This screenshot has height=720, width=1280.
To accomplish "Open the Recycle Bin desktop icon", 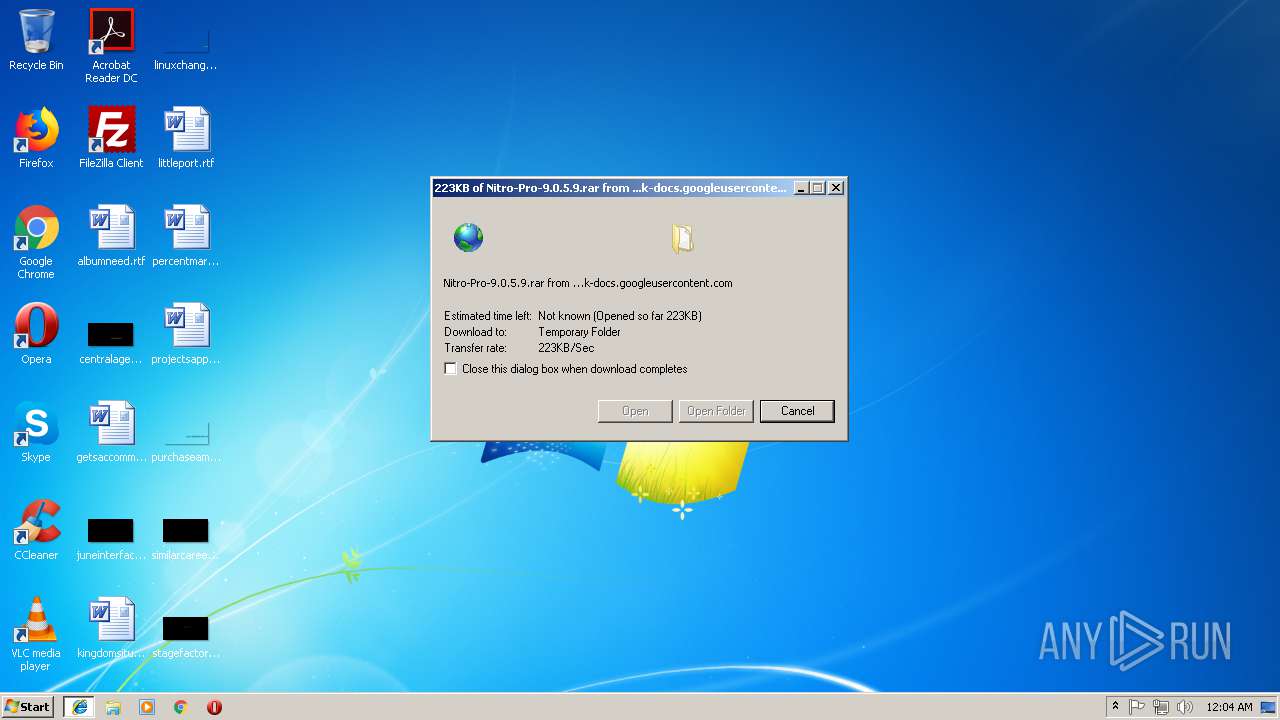I will [x=36, y=40].
